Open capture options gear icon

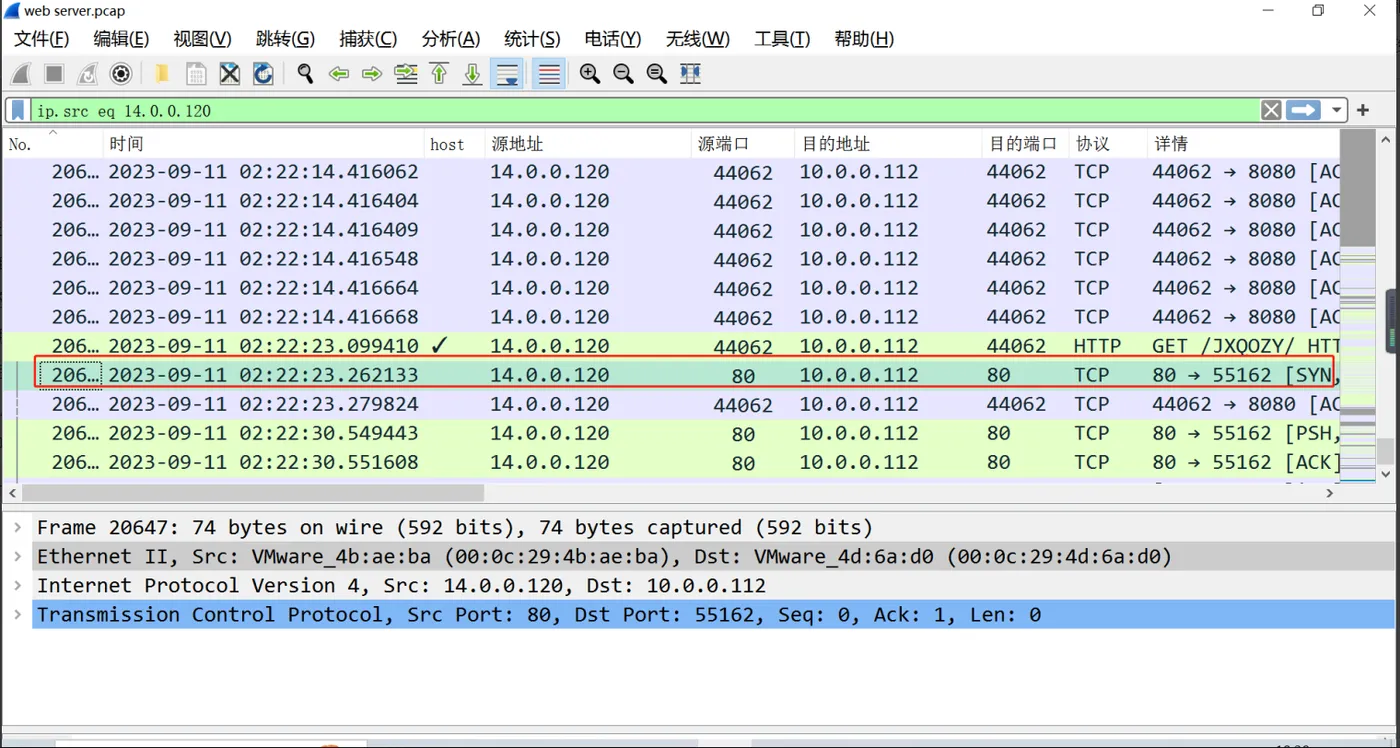[121, 74]
